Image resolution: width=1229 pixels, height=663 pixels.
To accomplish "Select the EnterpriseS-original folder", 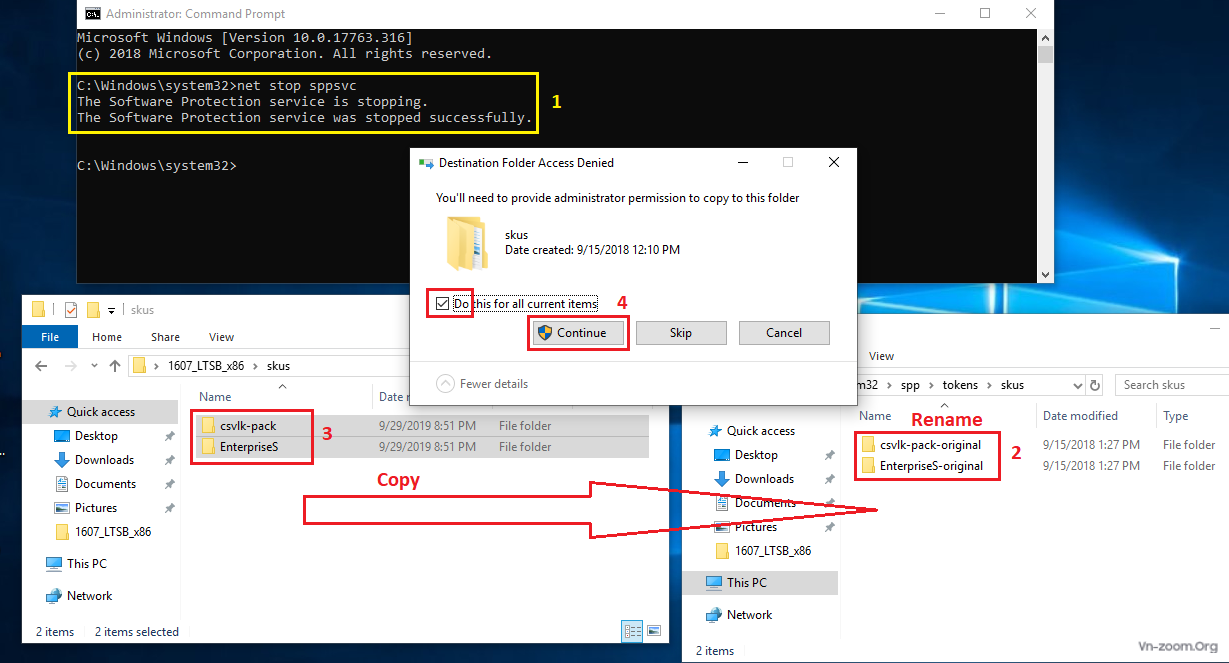I will 931,466.
